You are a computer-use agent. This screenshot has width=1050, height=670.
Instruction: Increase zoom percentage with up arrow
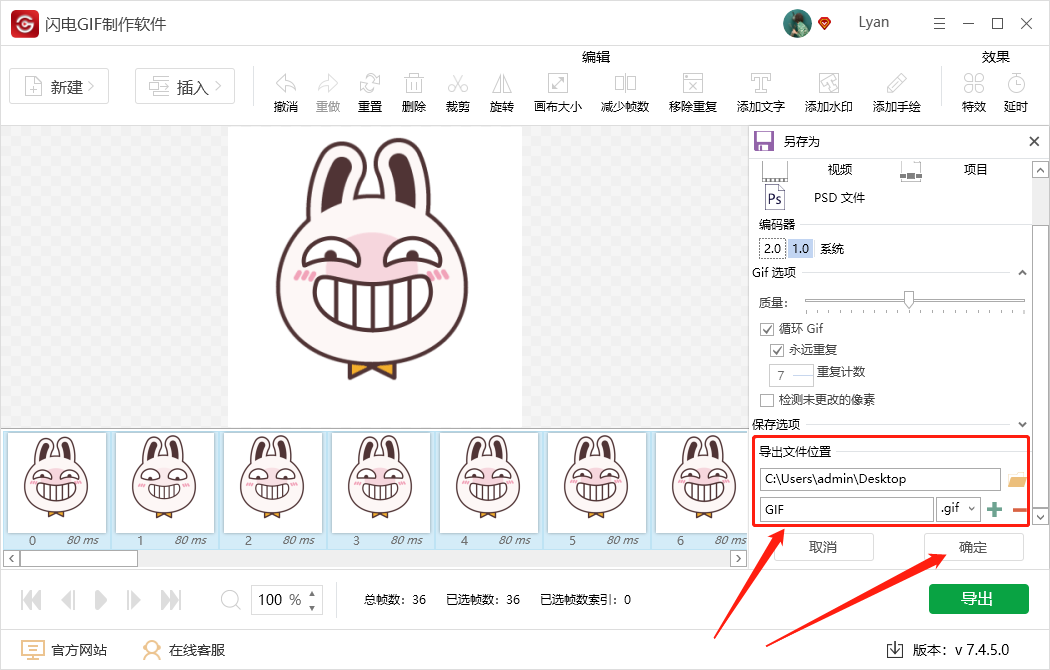tap(312, 593)
